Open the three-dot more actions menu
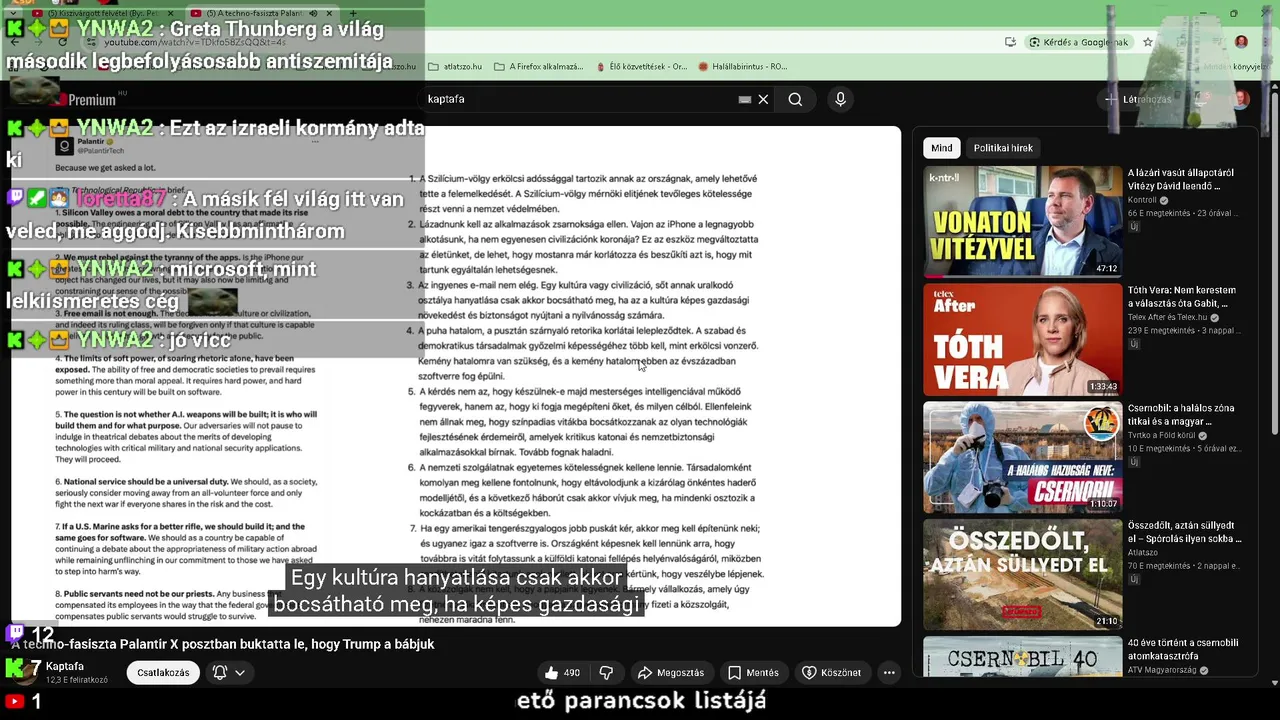The width and height of the screenshot is (1280, 720). tap(889, 673)
